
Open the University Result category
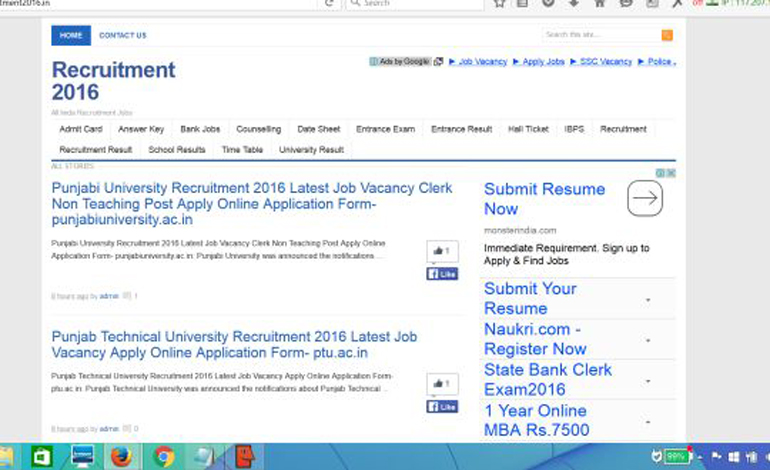311,150
